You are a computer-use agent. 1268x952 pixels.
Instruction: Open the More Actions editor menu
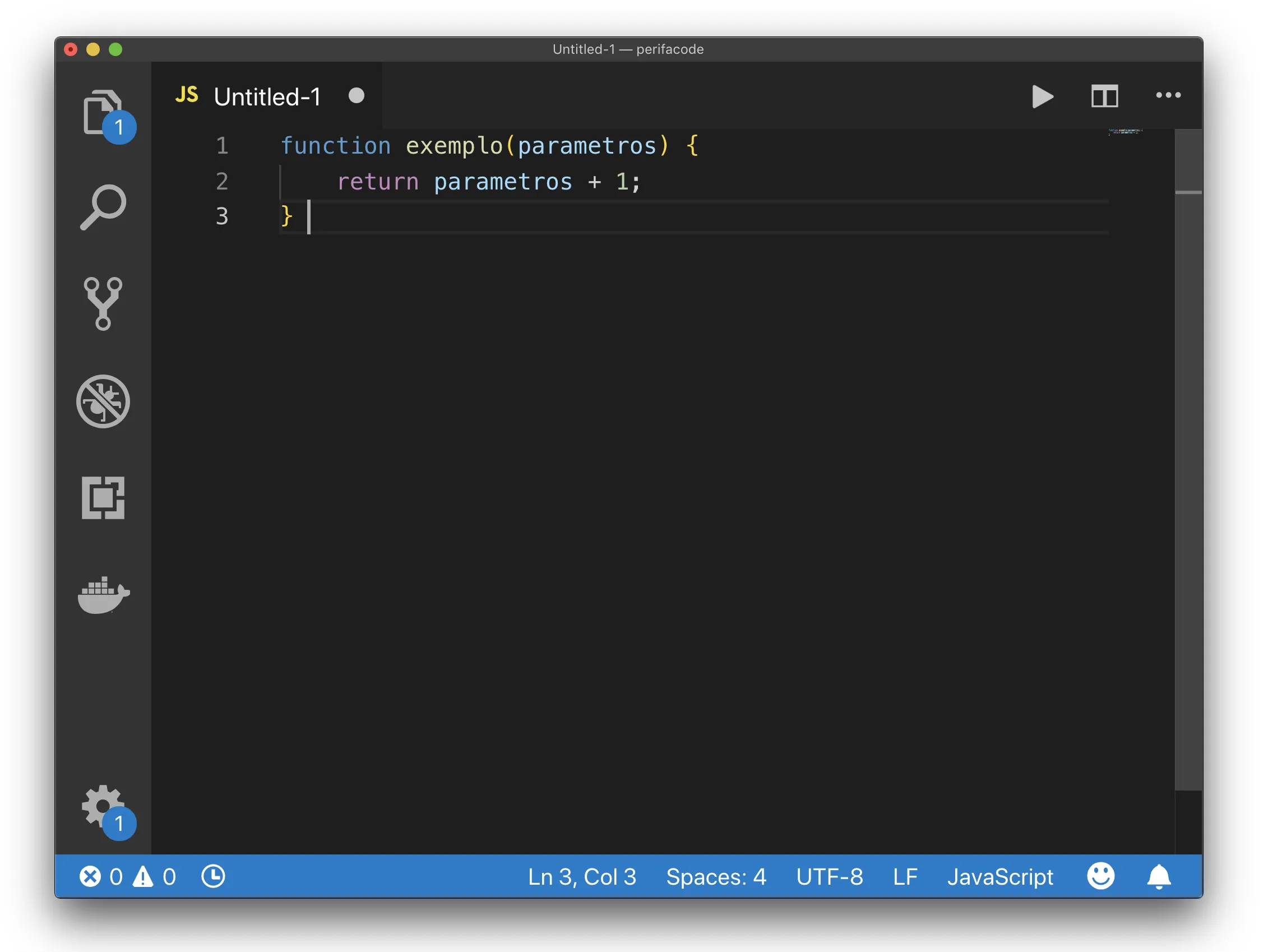tap(1168, 96)
